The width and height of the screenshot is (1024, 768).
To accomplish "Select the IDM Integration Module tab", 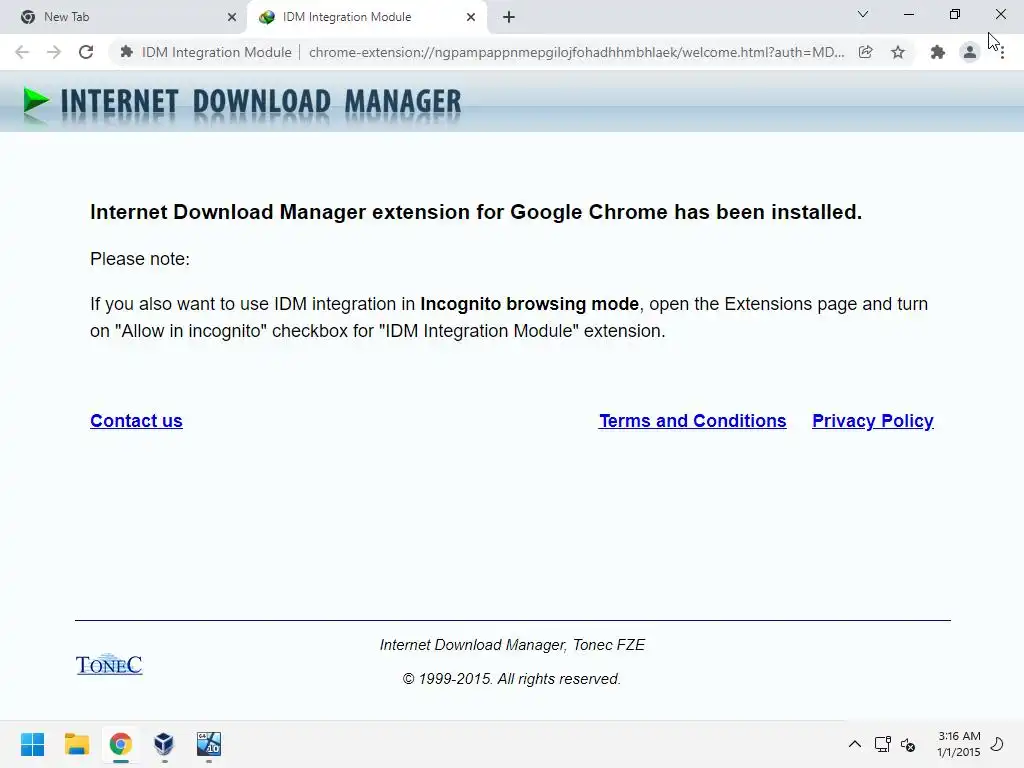I will [x=366, y=17].
